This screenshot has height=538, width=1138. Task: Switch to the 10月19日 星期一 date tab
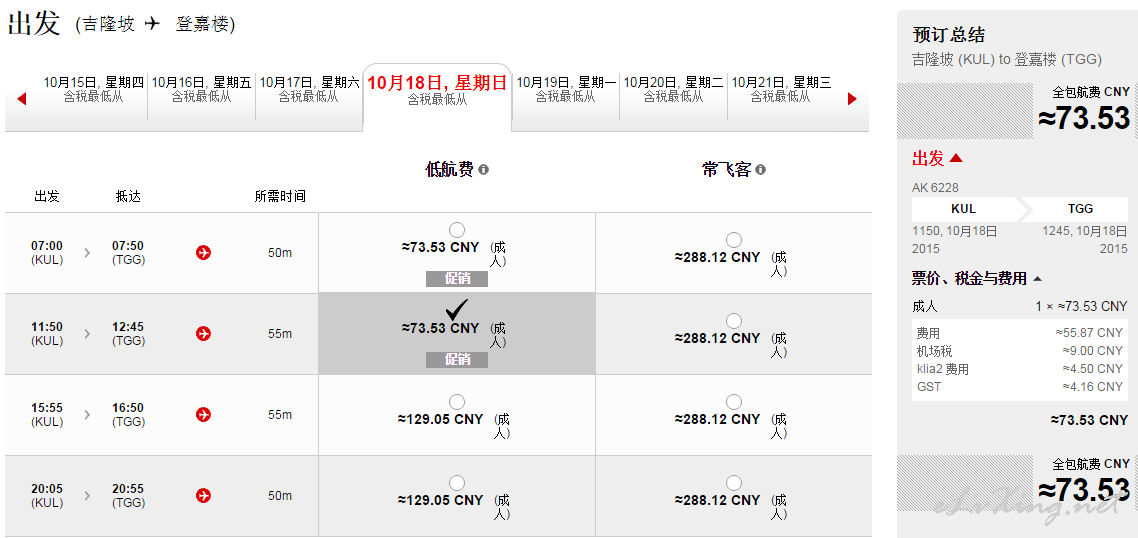pos(565,89)
